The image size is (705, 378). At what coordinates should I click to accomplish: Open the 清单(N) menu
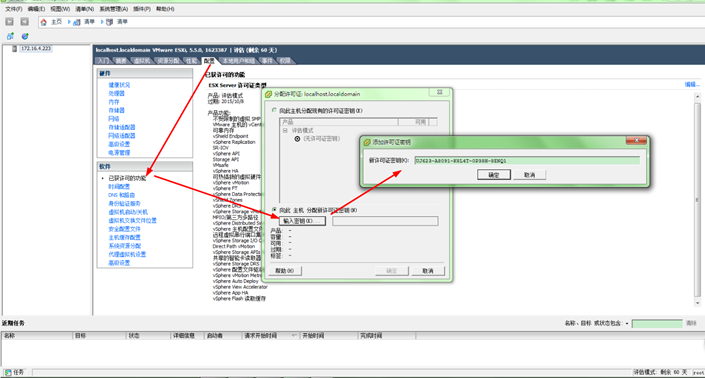(85, 9)
